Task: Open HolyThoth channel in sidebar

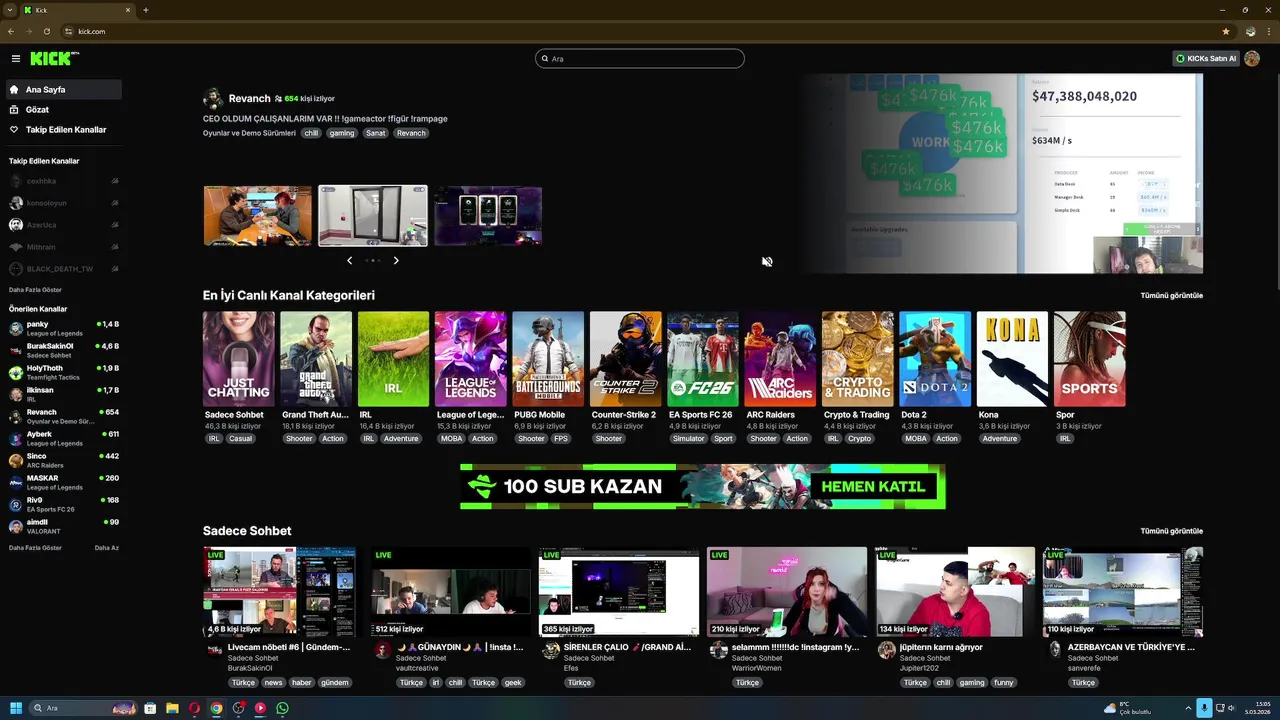Action: pyautogui.click(x=64, y=372)
